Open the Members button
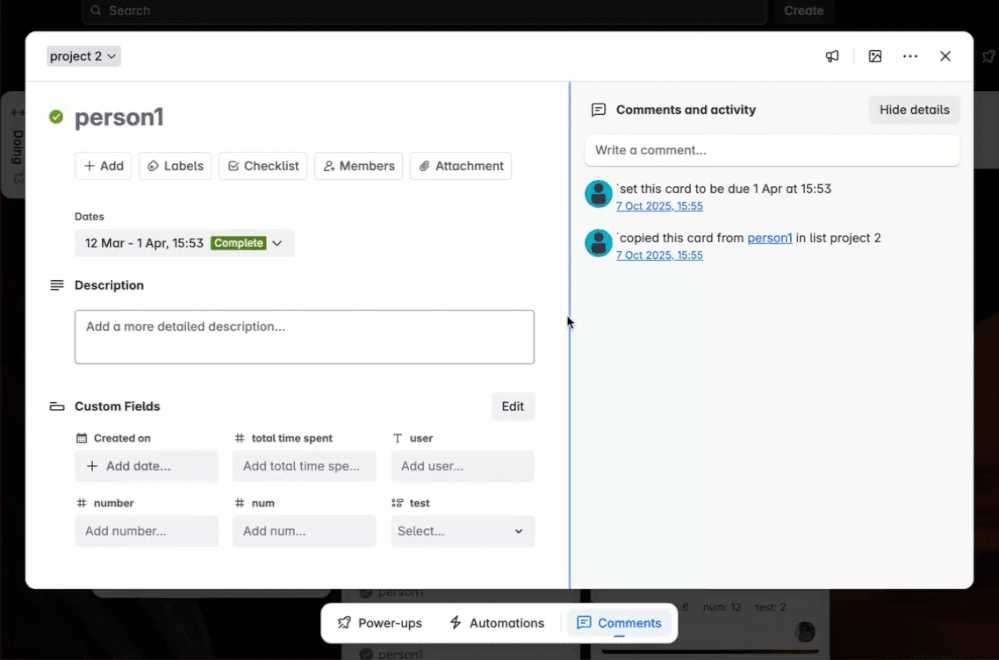 pyautogui.click(x=359, y=166)
